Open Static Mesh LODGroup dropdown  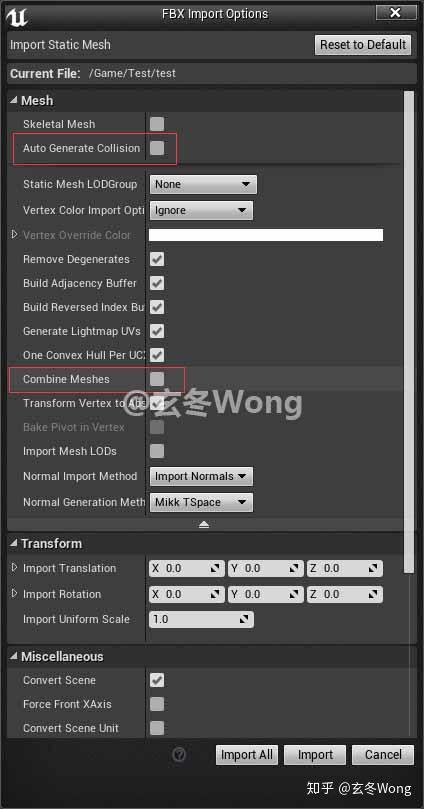pos(203,184)
